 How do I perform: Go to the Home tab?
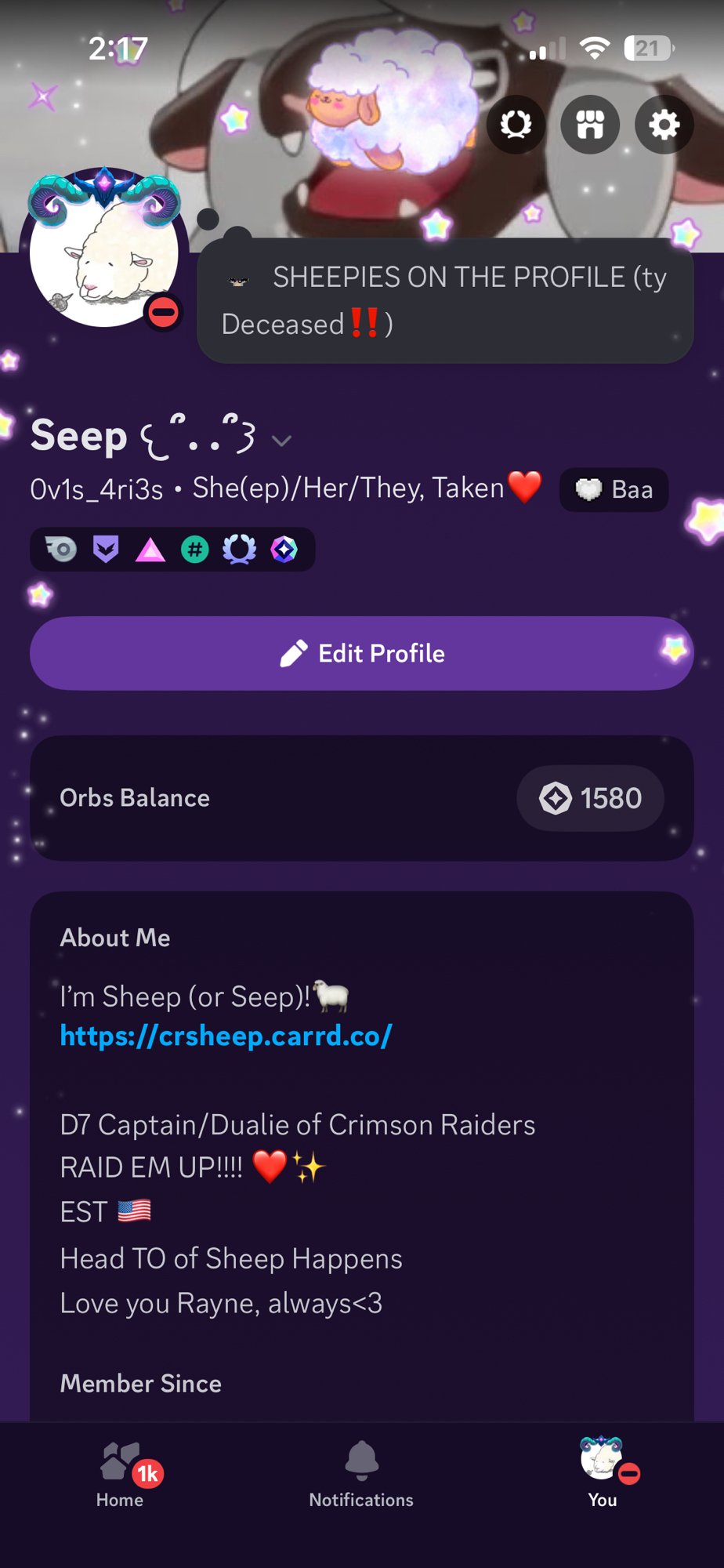[x=120, y=1473]
